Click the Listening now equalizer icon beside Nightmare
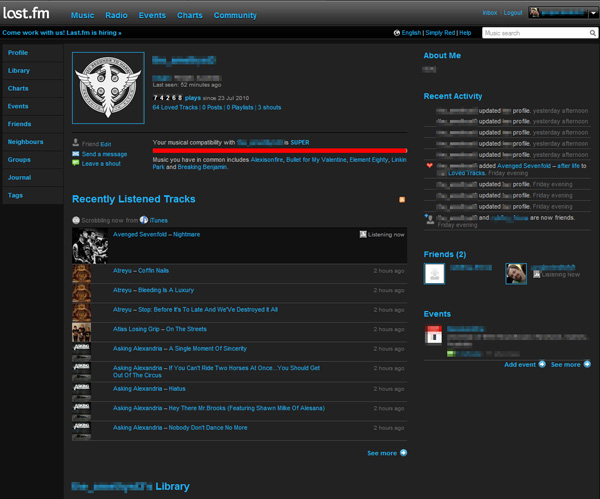The height and width of the screenshot is (499, 600). click(x=363, y=234)
